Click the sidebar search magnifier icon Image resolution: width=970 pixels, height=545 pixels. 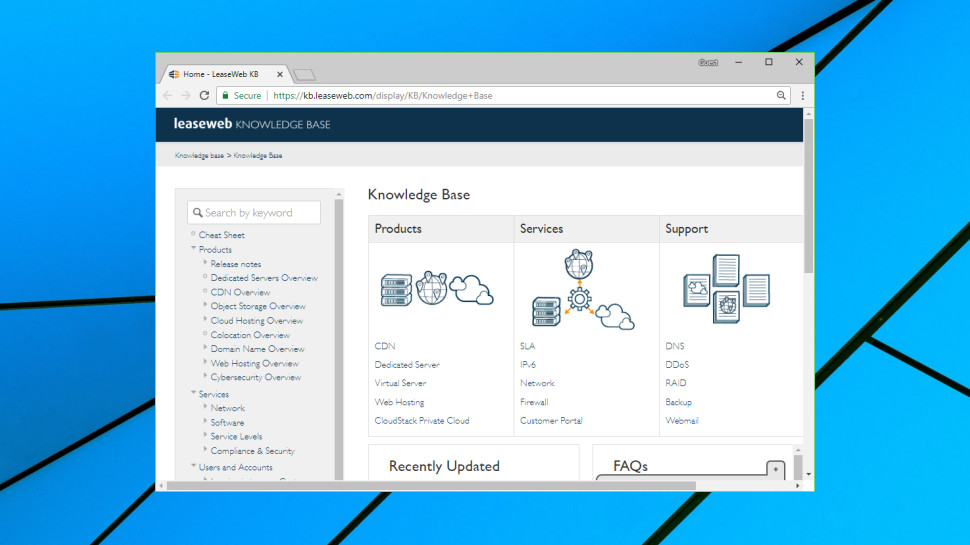(x=197, y=213)
